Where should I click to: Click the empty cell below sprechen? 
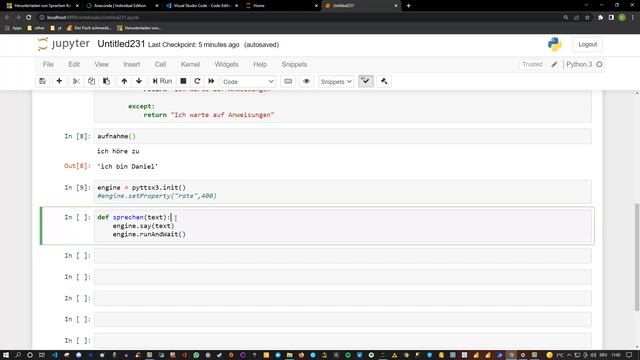click(342, 256)
